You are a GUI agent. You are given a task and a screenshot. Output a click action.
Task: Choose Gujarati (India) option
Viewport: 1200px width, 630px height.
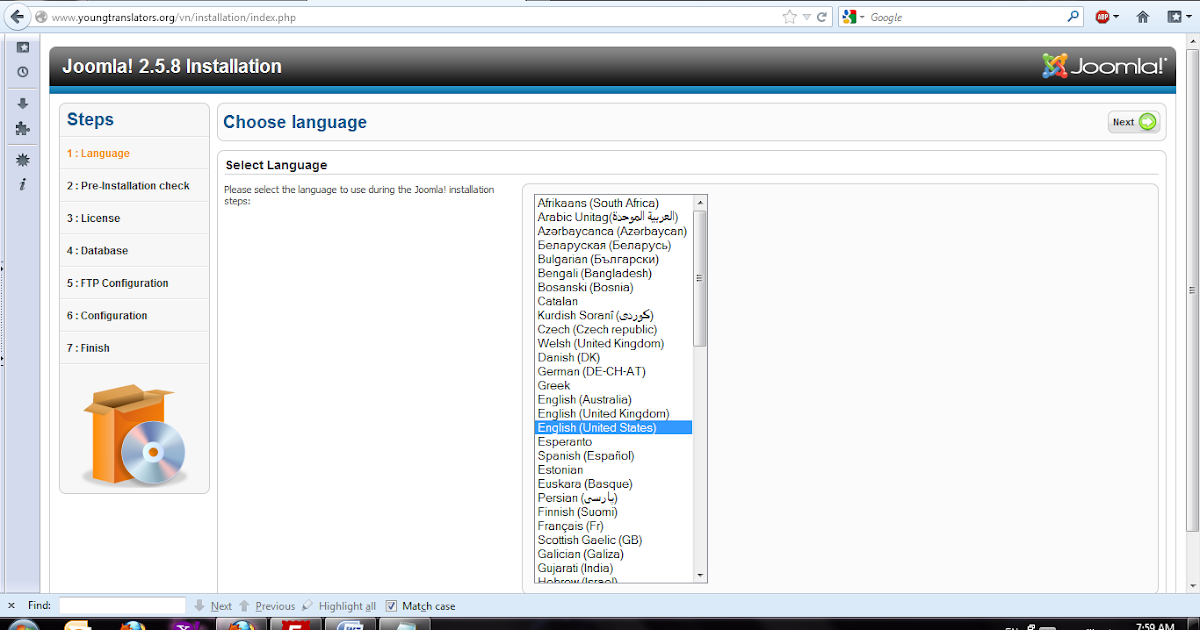[x=613, y=567]
